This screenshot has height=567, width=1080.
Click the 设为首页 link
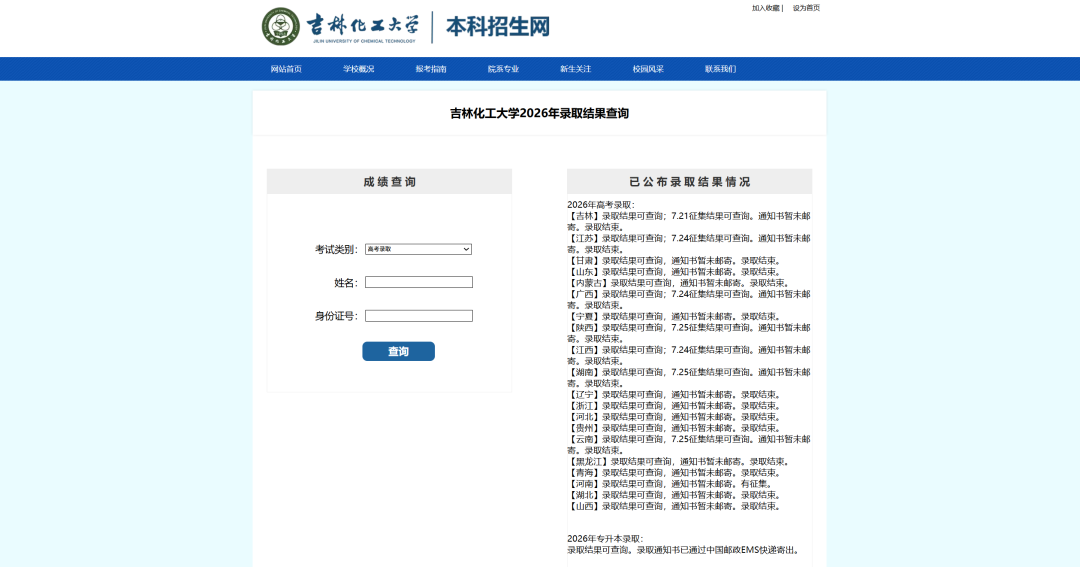(x=806, y=8)
